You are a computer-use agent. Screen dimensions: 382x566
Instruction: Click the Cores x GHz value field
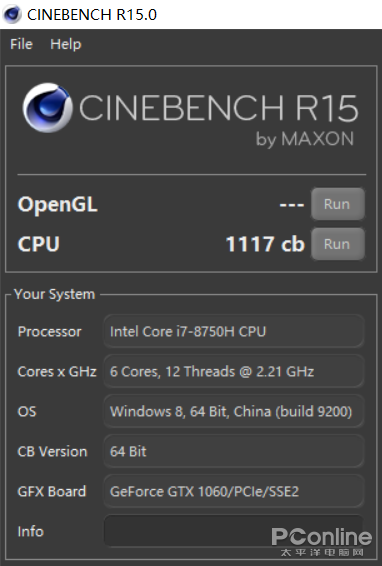coord(233,371)
